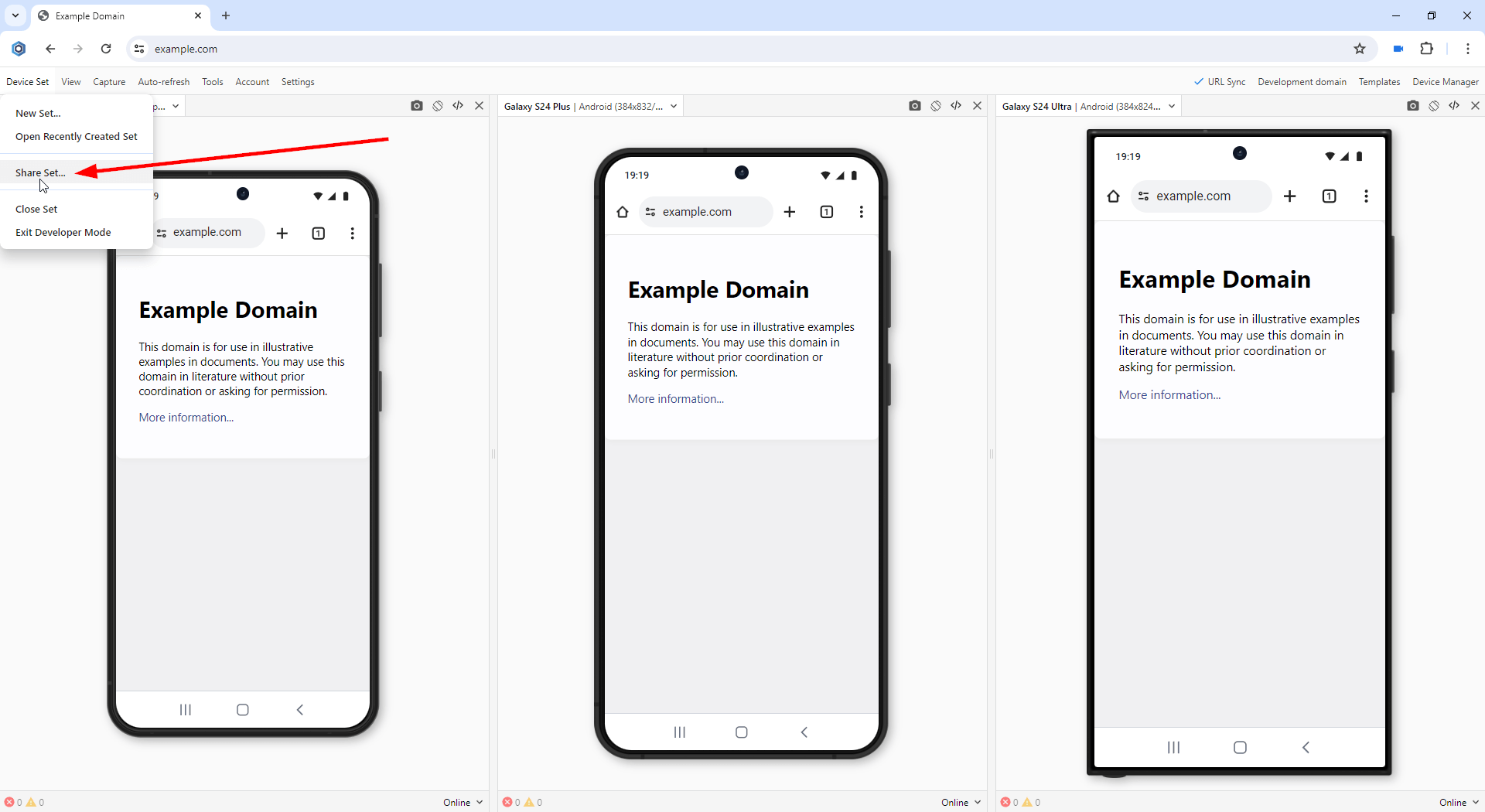Open the Capture menu
The image size is (1485, 812).
coord(108,81)
